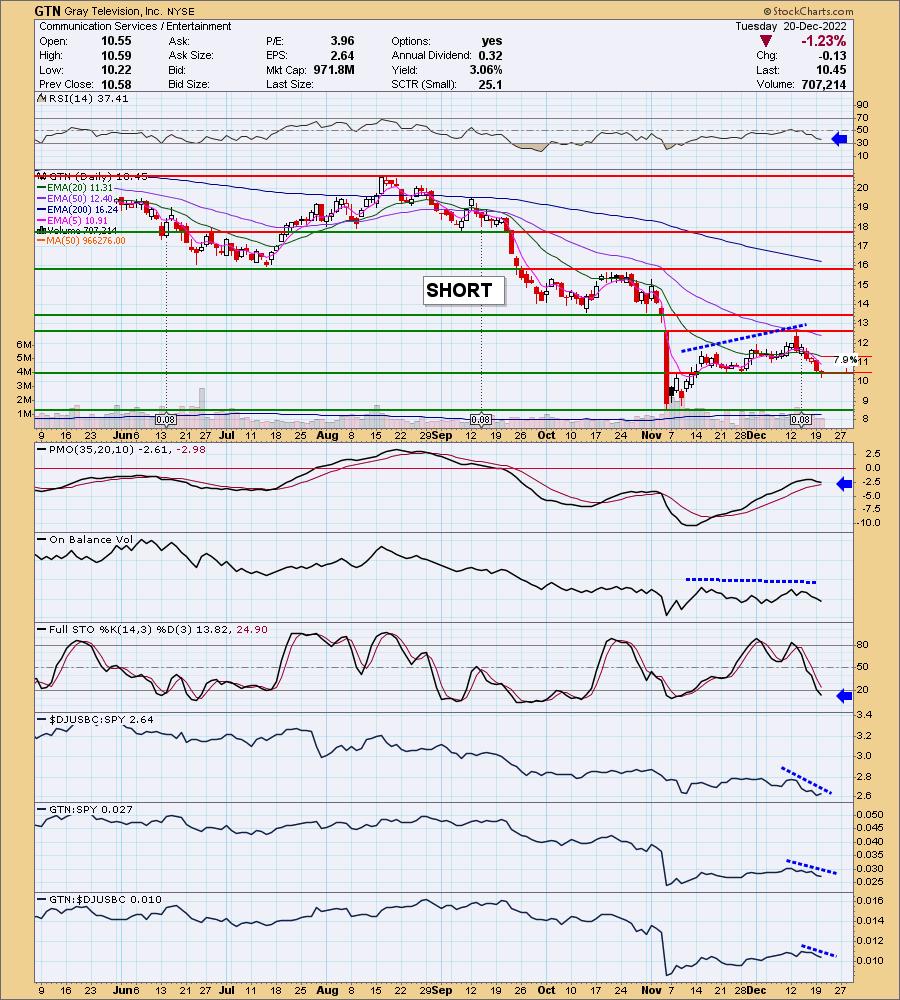
Task: Click the 0.08 dividend marker near Sep 12
Action: tap(480, 420)
